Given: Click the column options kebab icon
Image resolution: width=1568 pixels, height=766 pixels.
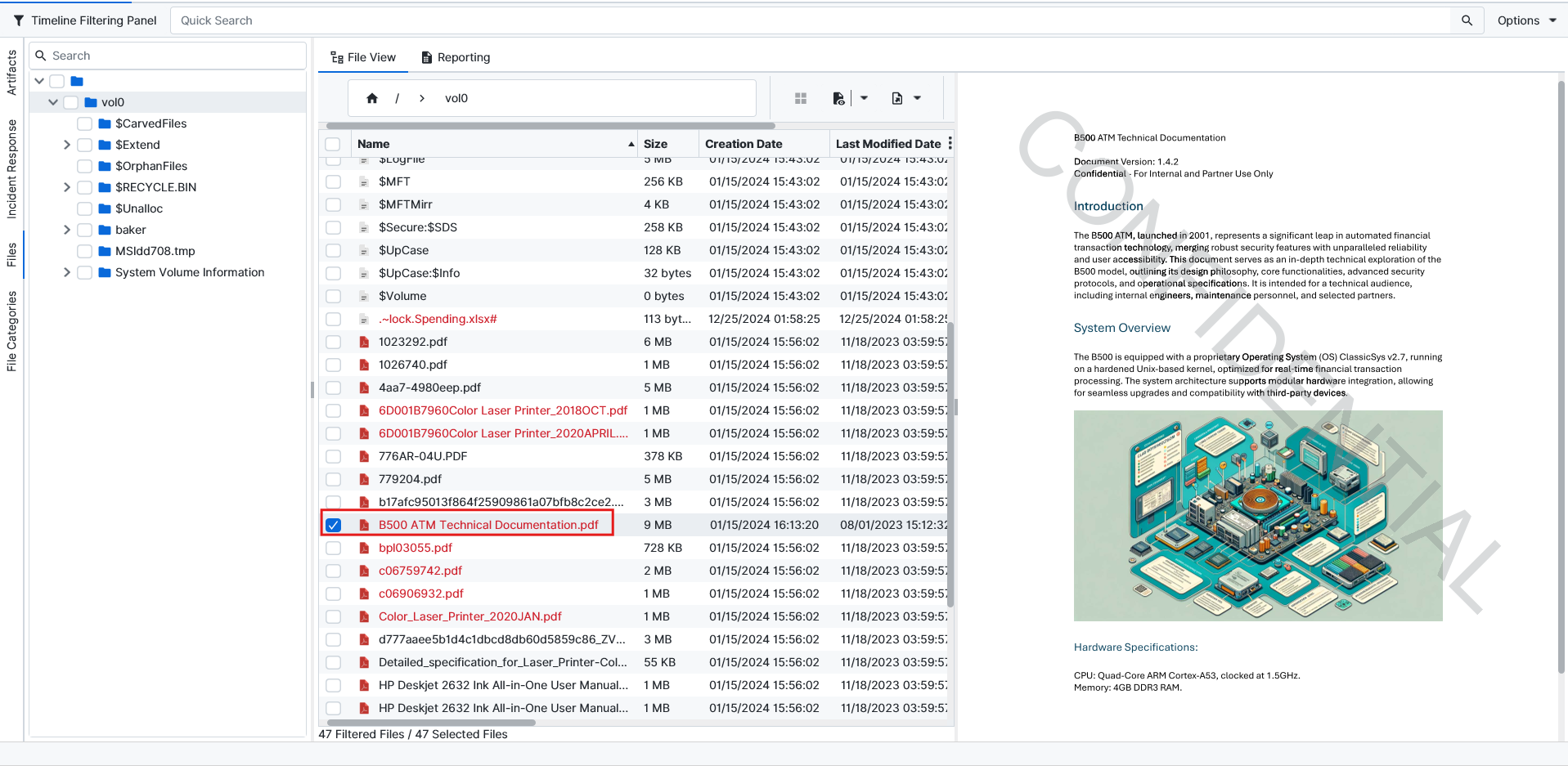Looking at the screenshot, I should coord(950,144).
